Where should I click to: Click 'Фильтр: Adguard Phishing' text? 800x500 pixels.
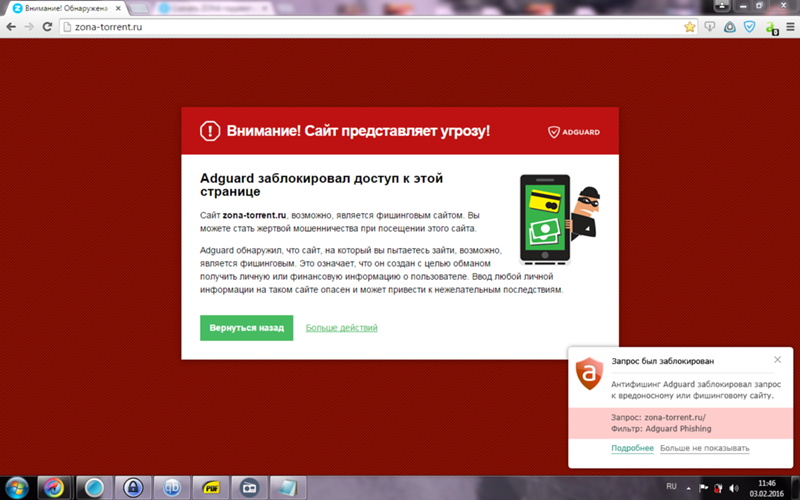(661, 429)
